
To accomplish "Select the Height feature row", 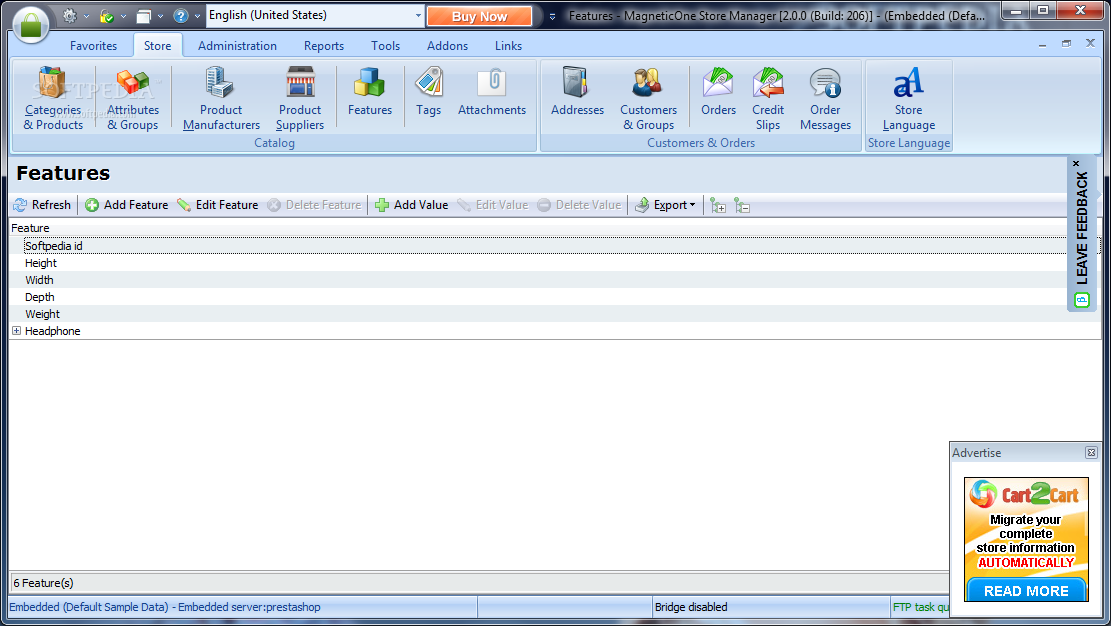I will [x=556, y=263].
